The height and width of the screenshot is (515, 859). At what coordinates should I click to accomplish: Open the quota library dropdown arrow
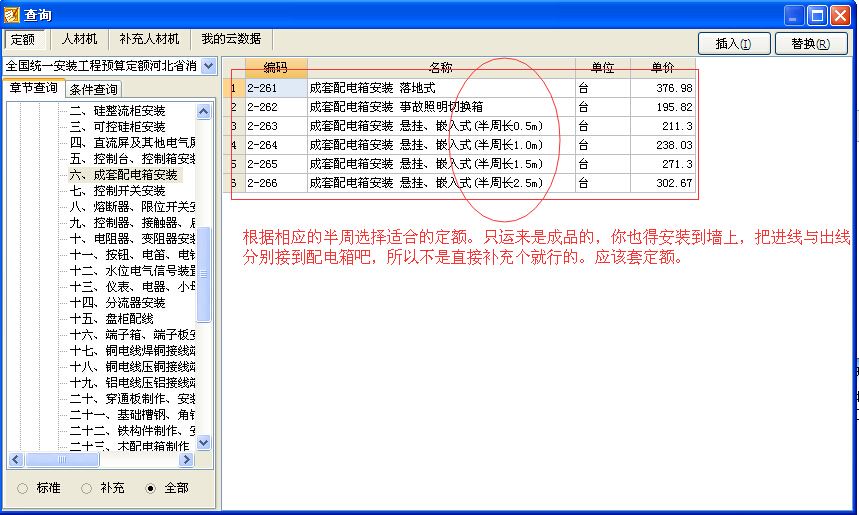(208, 66)
